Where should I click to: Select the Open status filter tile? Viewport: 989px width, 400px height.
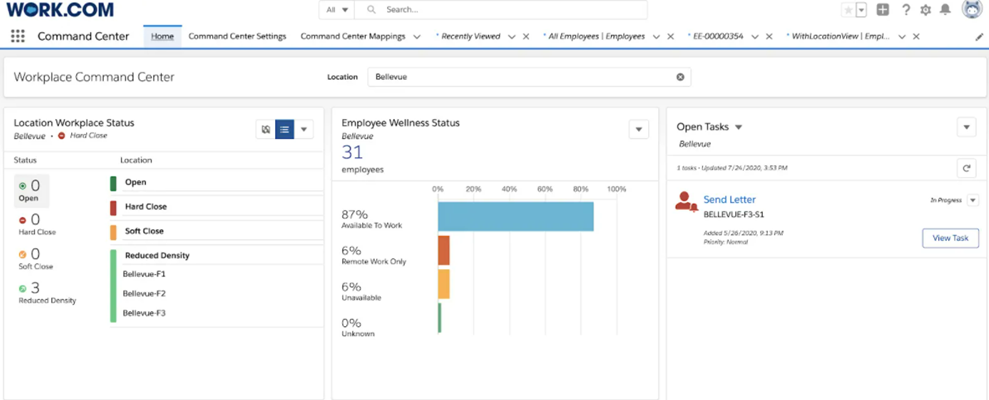click(x=30, y=191)
